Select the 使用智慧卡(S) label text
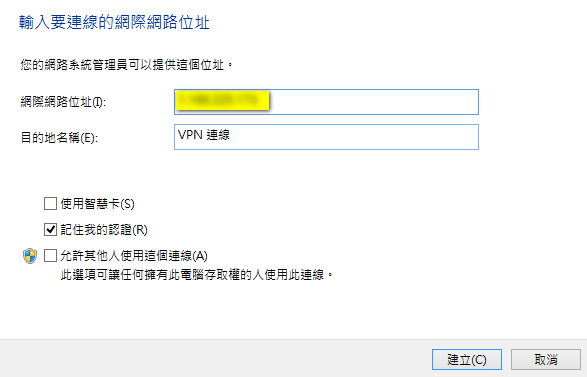Image resolution: width=587 pixels, height=377 pixels. [x=97, y=204]
